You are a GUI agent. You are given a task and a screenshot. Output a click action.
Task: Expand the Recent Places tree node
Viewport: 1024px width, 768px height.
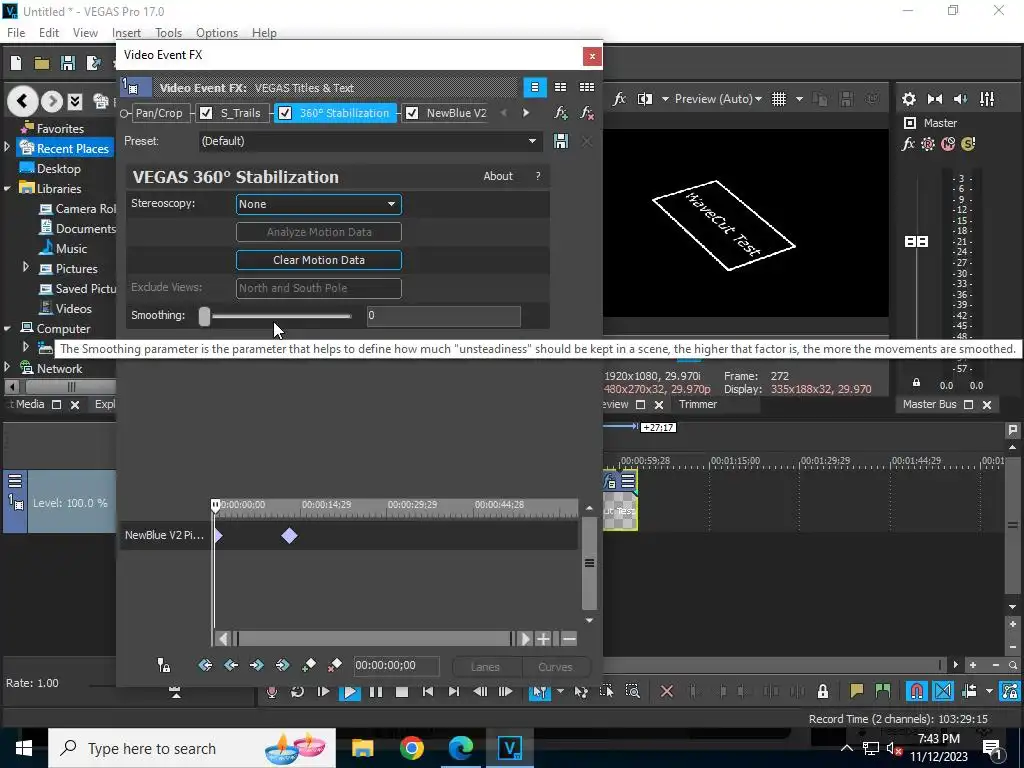[7, 148]
